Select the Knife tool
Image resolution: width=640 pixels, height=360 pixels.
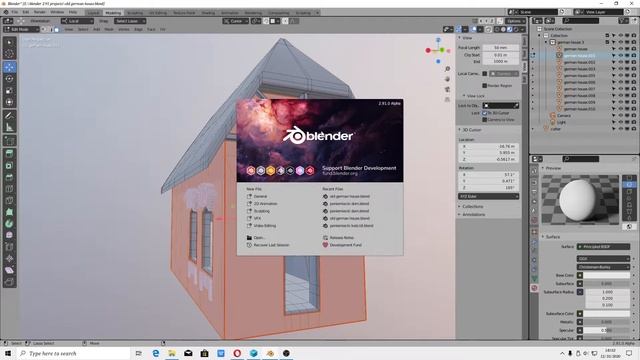click(9, 200)
